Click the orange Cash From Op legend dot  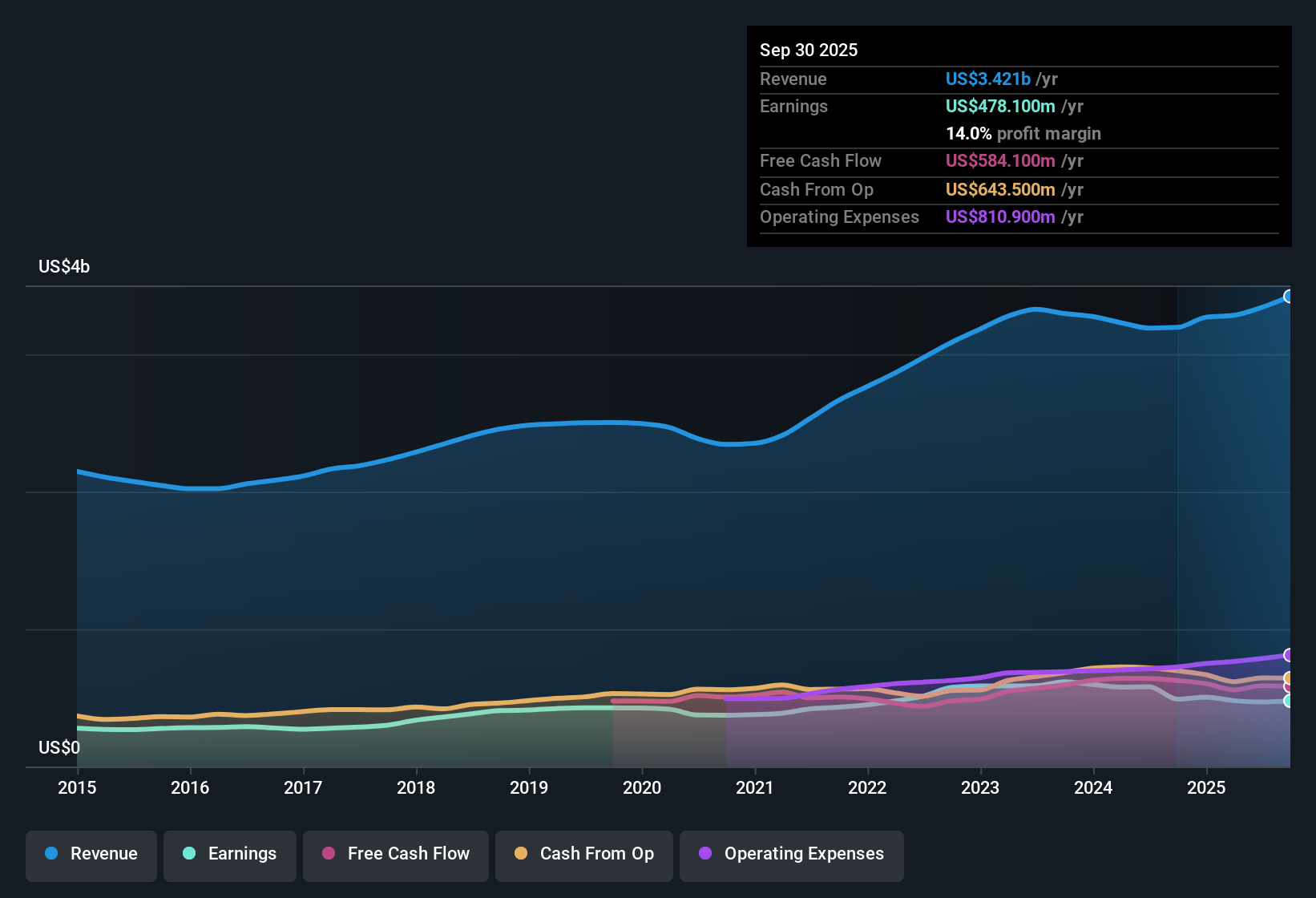point(521,854)
